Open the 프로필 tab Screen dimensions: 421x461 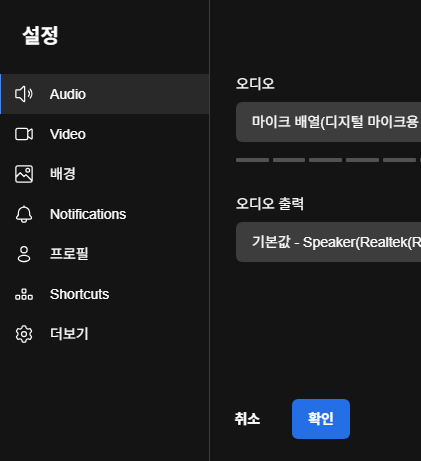[105, 254]
